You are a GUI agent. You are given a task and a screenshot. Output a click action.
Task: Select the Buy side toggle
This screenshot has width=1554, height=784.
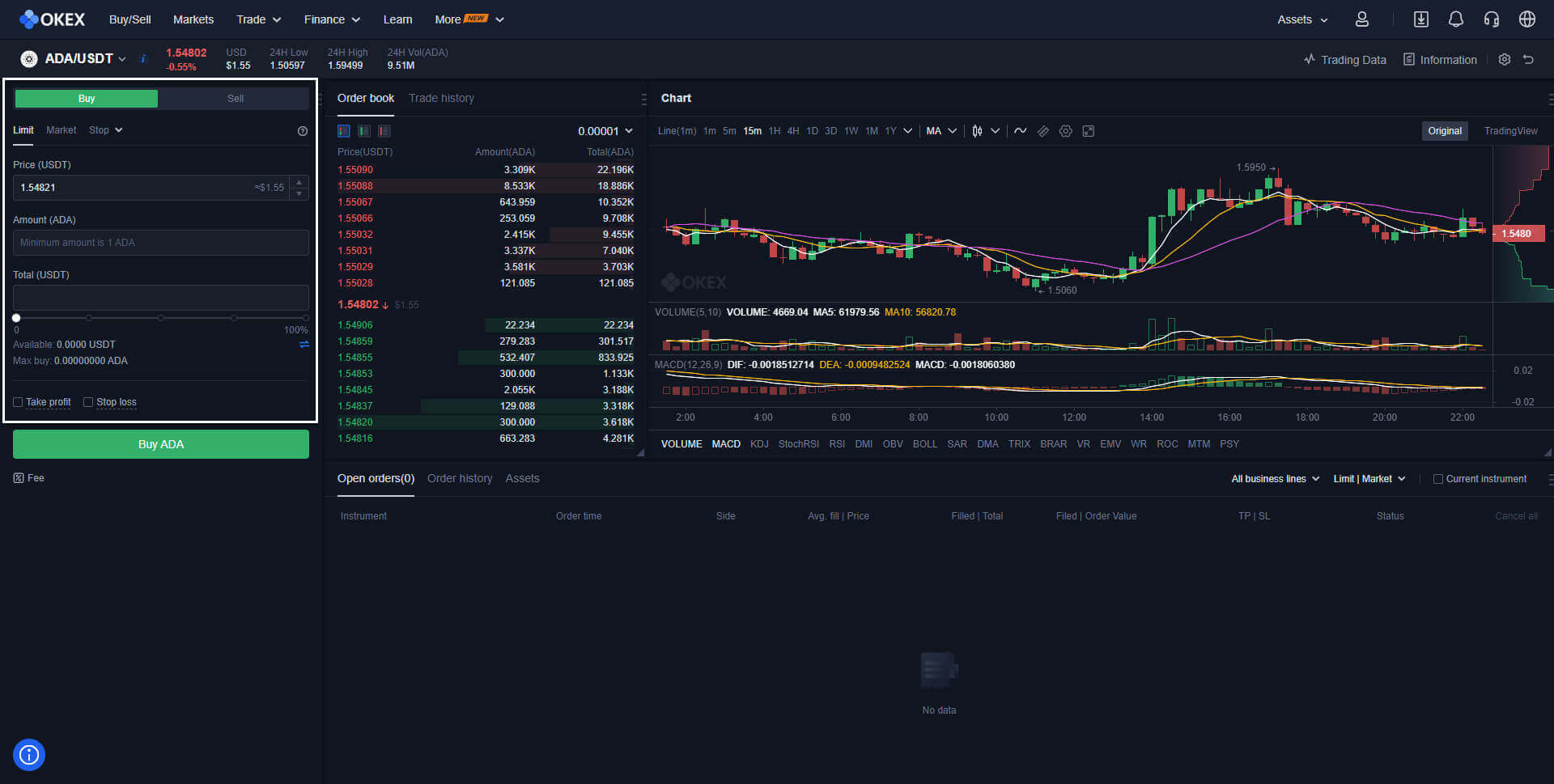pyautogui.click(x=87, y=99)
